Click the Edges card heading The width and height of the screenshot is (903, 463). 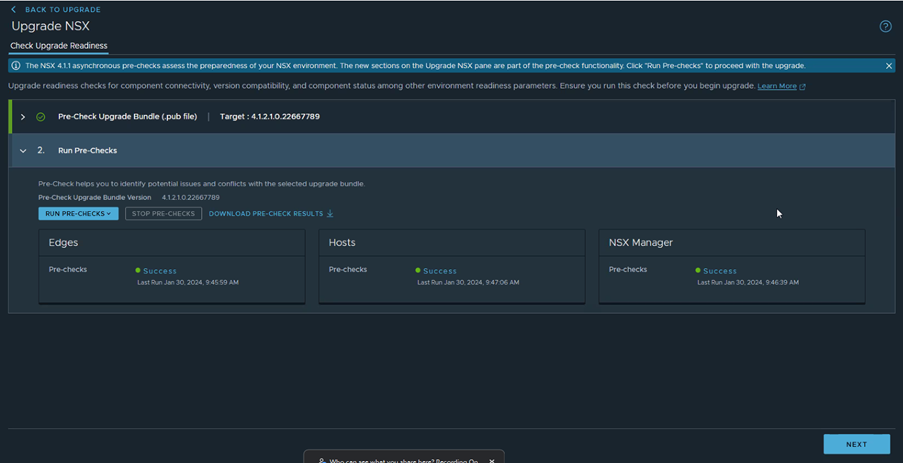point(63,242)
